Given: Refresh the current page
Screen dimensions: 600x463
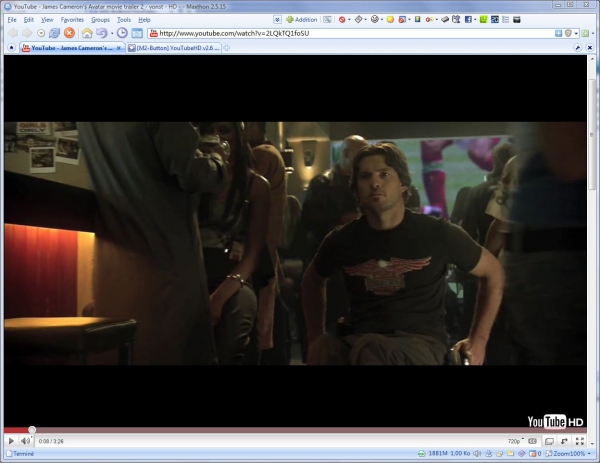Looking at the screenshot, I should tap(54, 33).
